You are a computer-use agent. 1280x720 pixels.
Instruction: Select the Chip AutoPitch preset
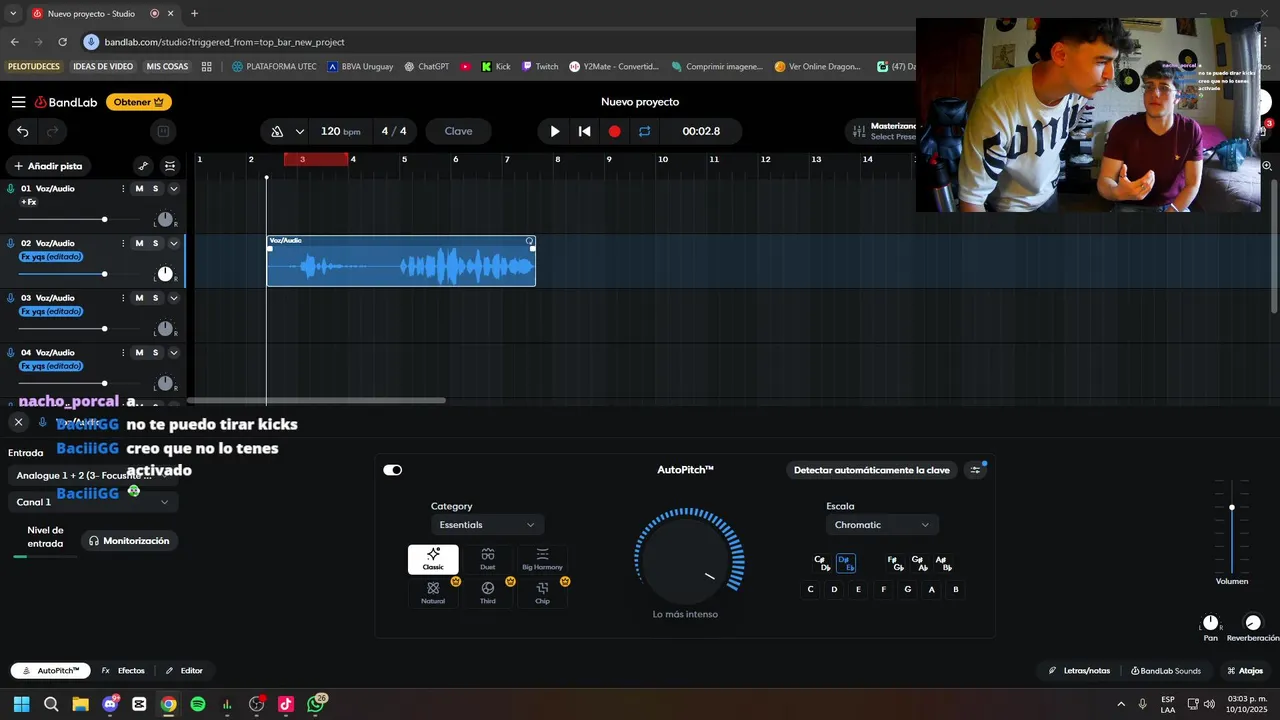542,593
